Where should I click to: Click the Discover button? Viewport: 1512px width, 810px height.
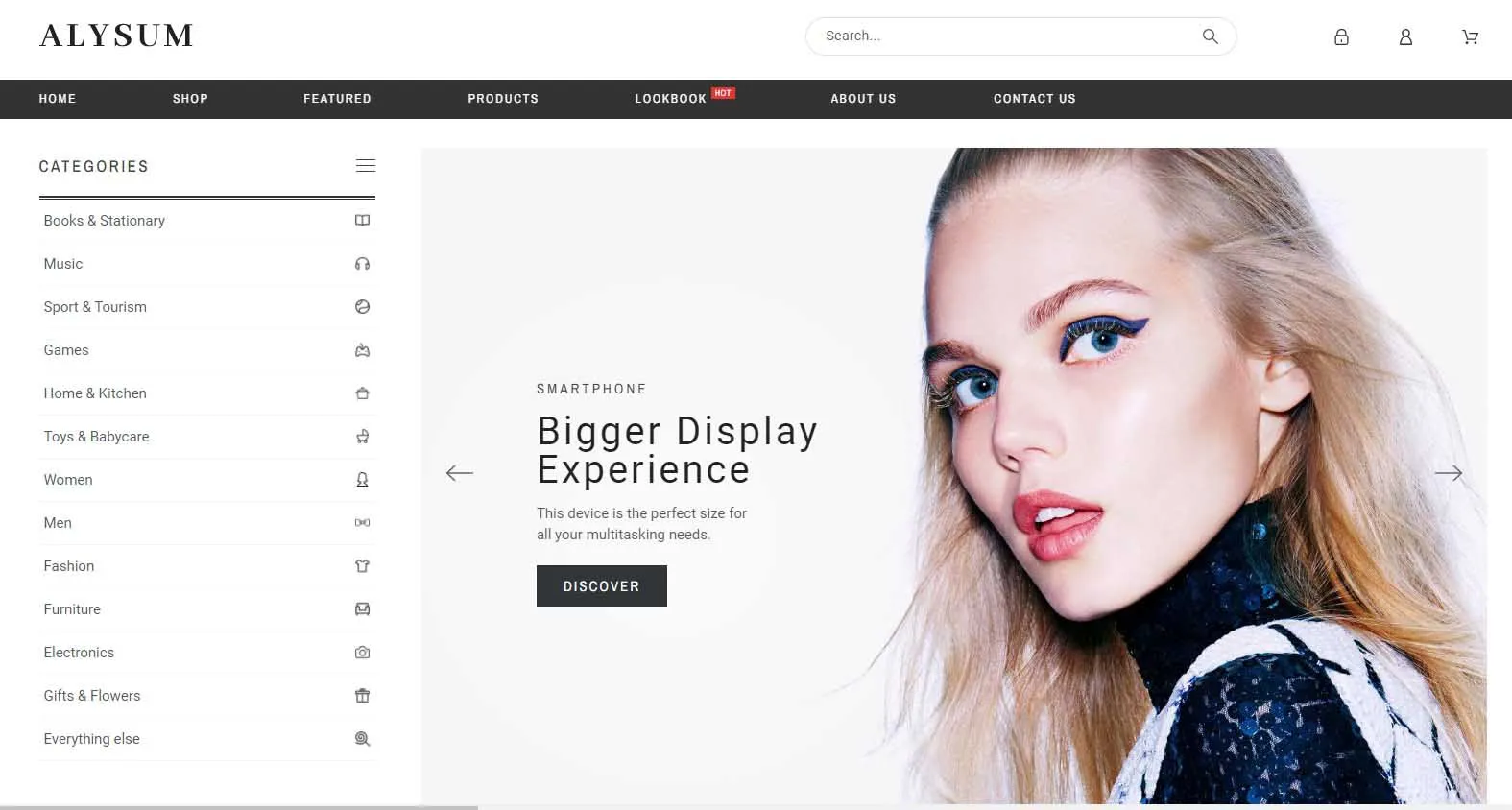[x=602, y=586]
